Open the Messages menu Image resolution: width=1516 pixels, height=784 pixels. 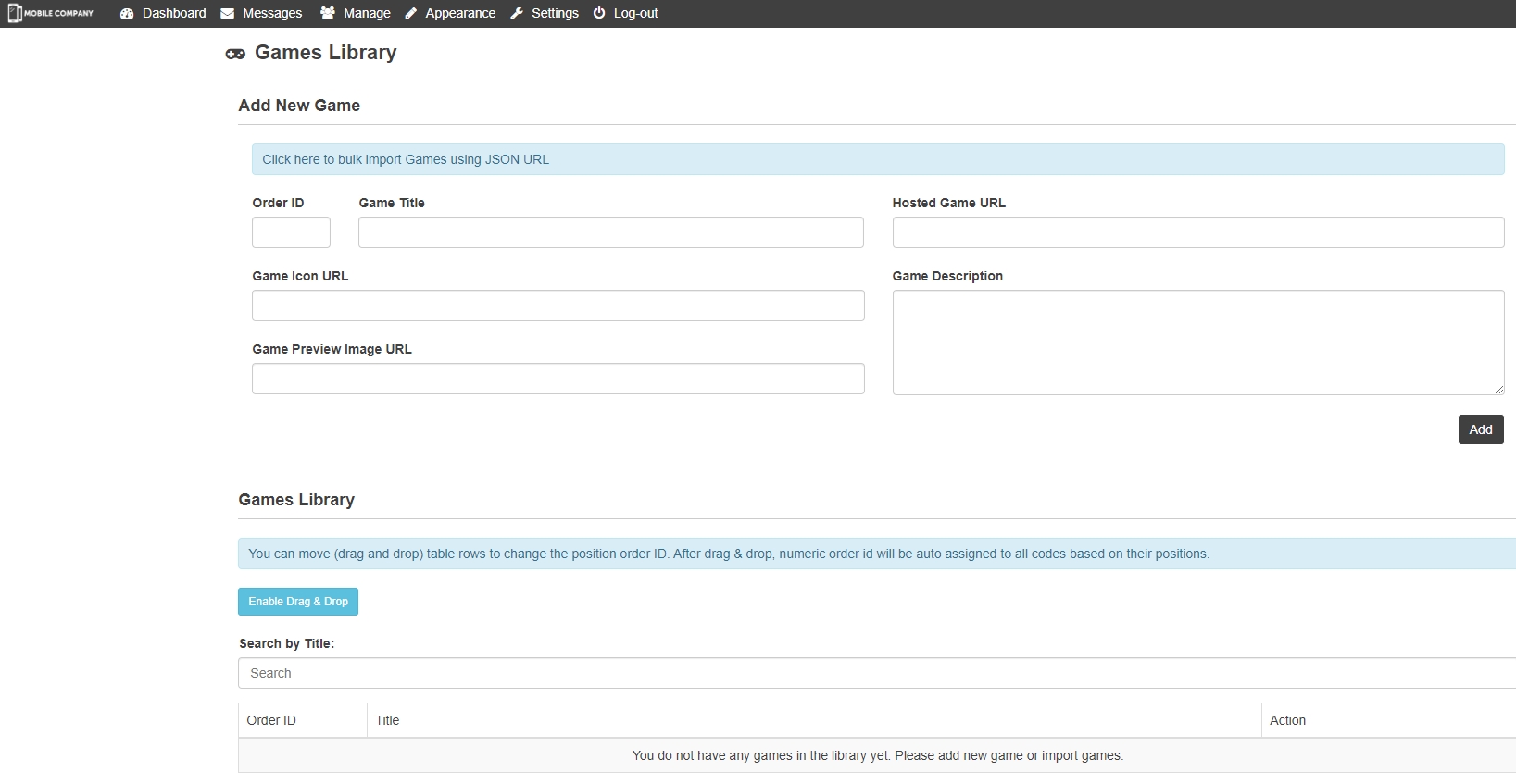click(261, 13)
